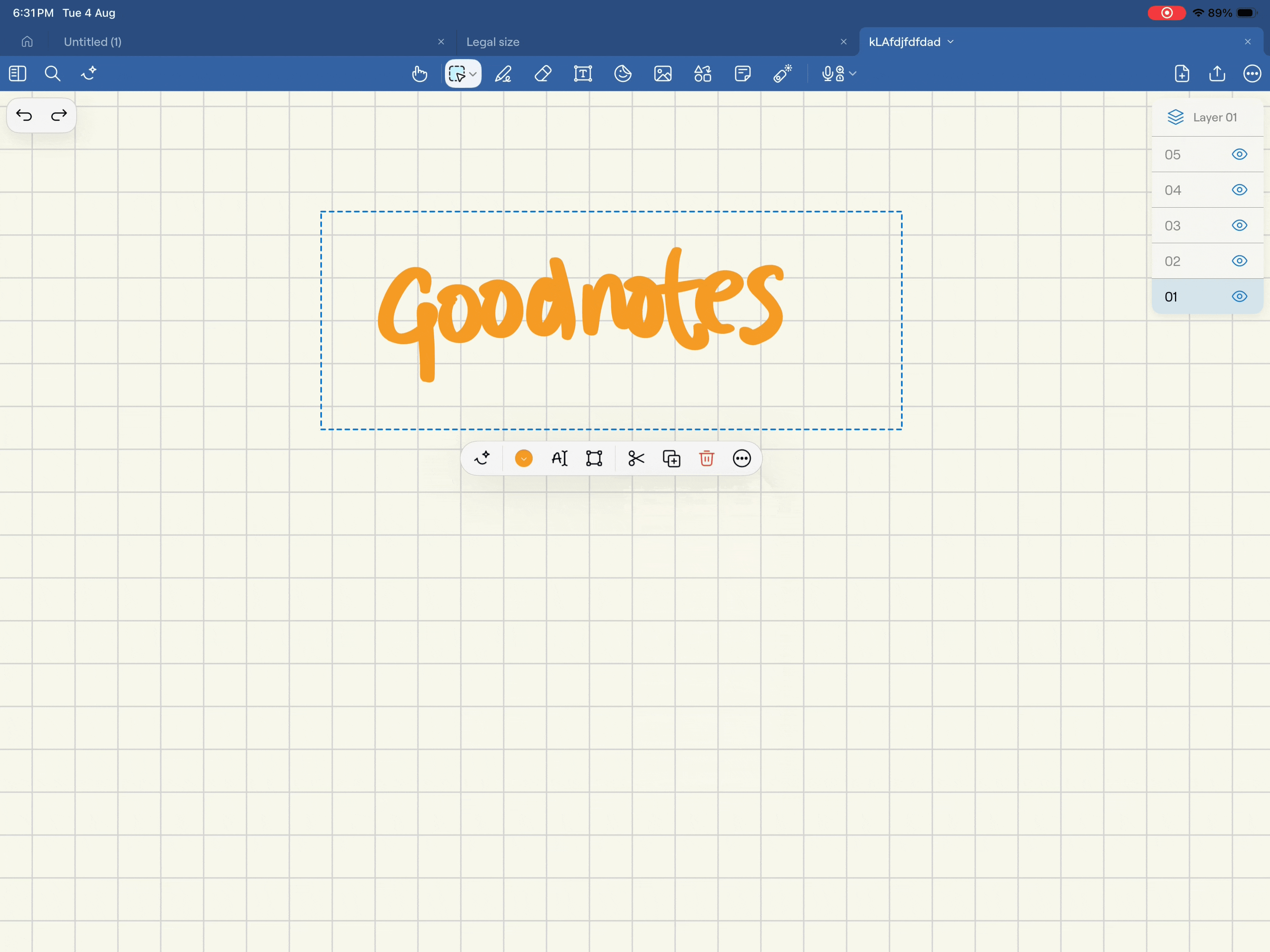Use AI sparkle on the selection
The width and height of the screenshot is (1270, 952).
(482, 458)
